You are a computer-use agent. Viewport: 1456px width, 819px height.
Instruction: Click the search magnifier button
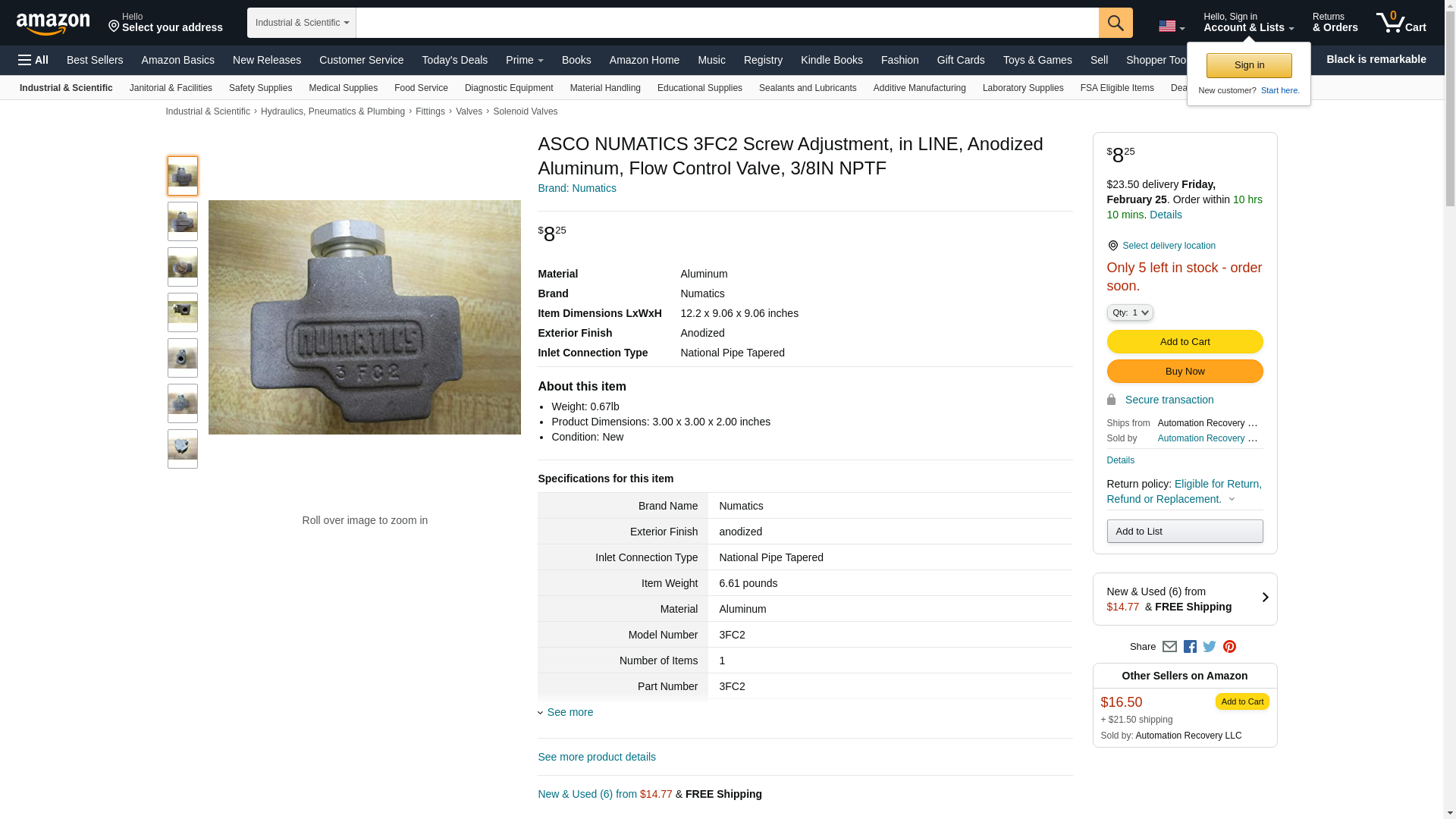click(1116, 23)
